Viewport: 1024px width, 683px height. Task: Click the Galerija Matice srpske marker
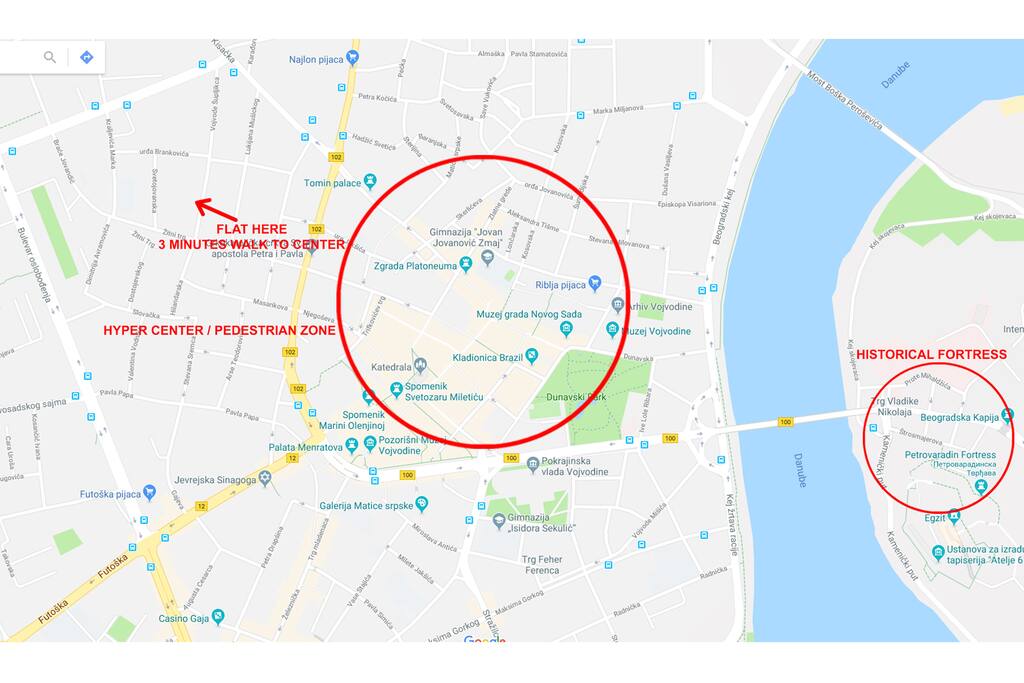422,503
